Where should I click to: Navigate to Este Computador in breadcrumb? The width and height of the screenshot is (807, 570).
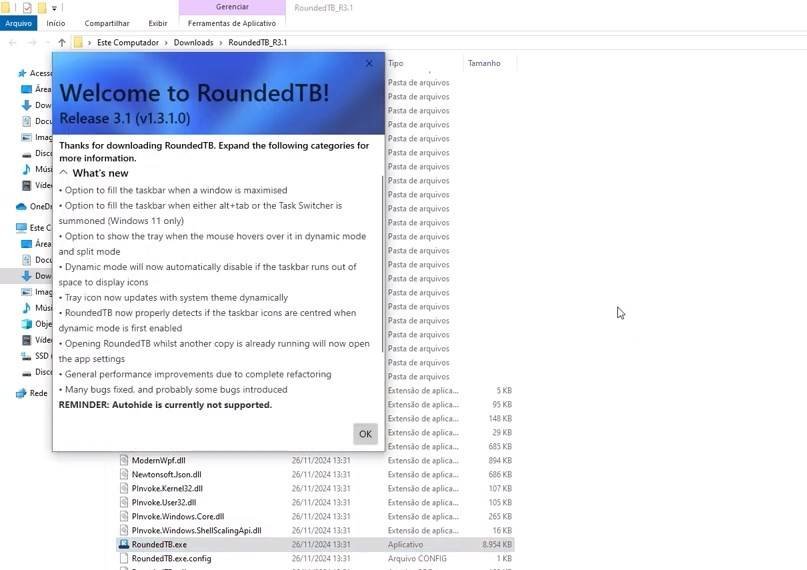pos(128,43)
